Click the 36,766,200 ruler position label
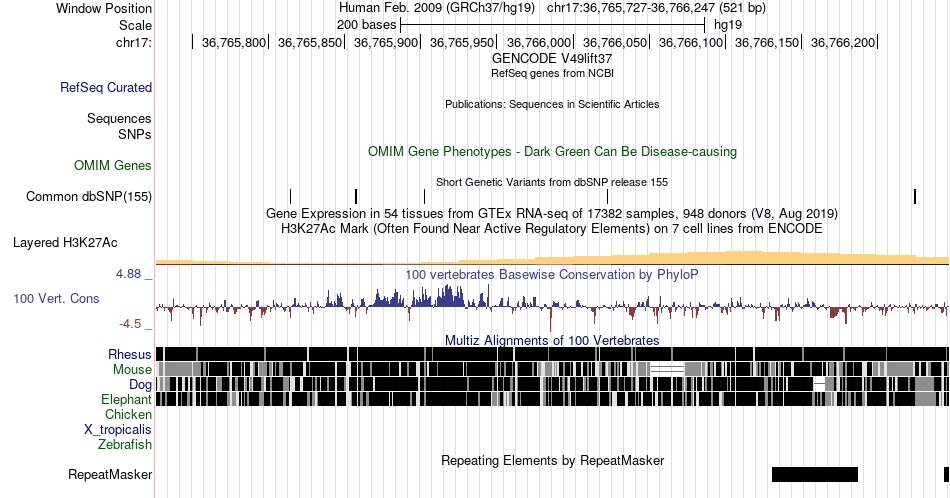Viewport: 950px width, 498px height. [843, 42]
